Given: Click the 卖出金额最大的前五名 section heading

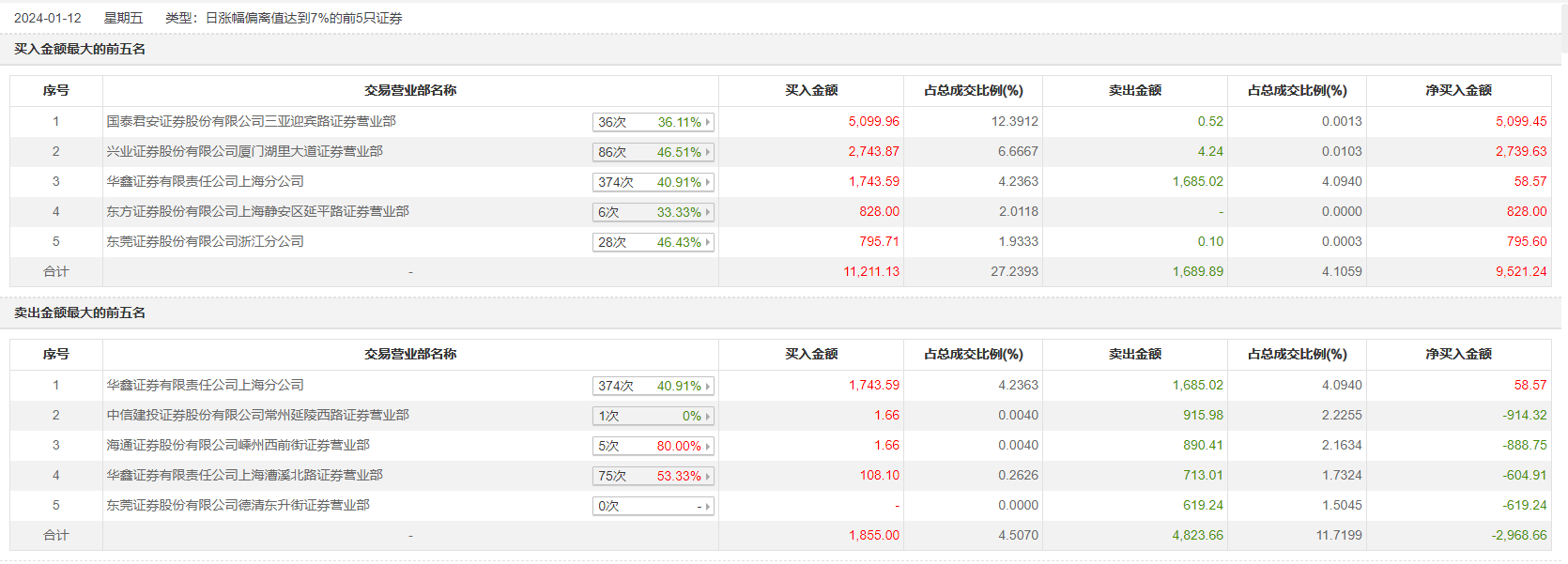Looking at the screenshot, I should pyautogui.click(x=80, y=312).
